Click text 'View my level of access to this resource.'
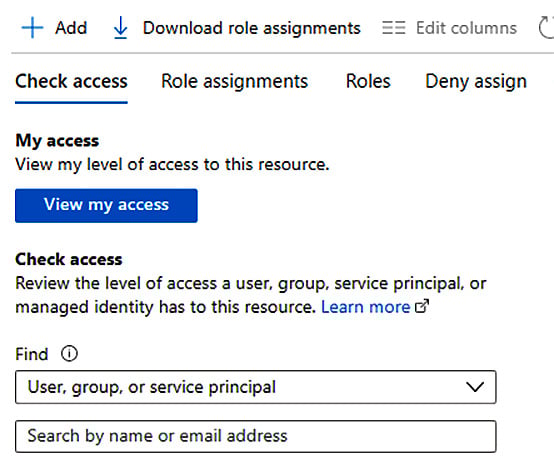The width and height of the screenshot is (554, 472). click(x=172, y=165)
